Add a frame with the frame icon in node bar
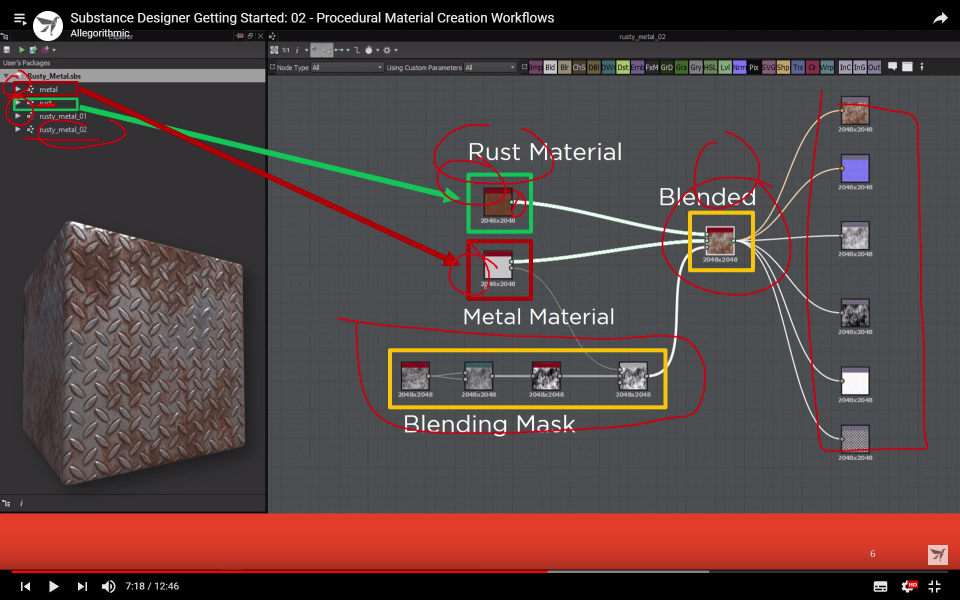The width and height of the screenshot is (960, 600). pyautogui.click(x=907, y=67)
